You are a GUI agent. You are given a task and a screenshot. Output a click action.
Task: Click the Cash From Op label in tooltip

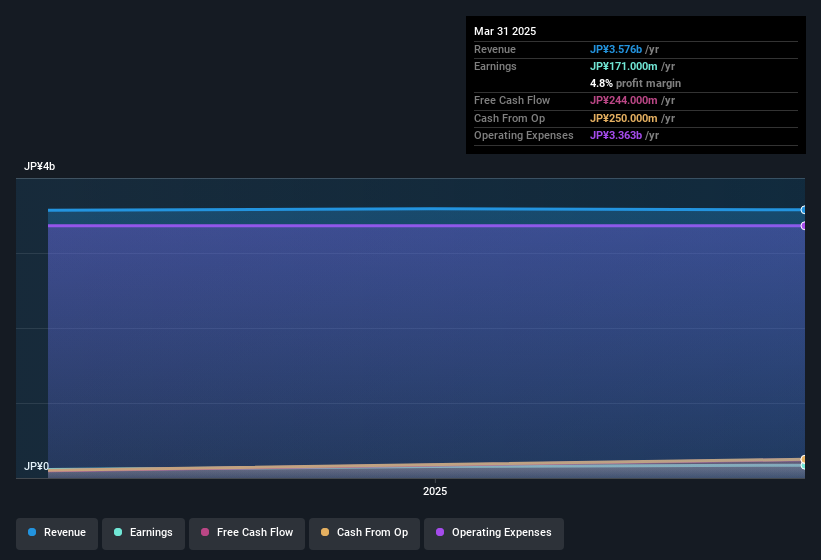pos(509,118)
